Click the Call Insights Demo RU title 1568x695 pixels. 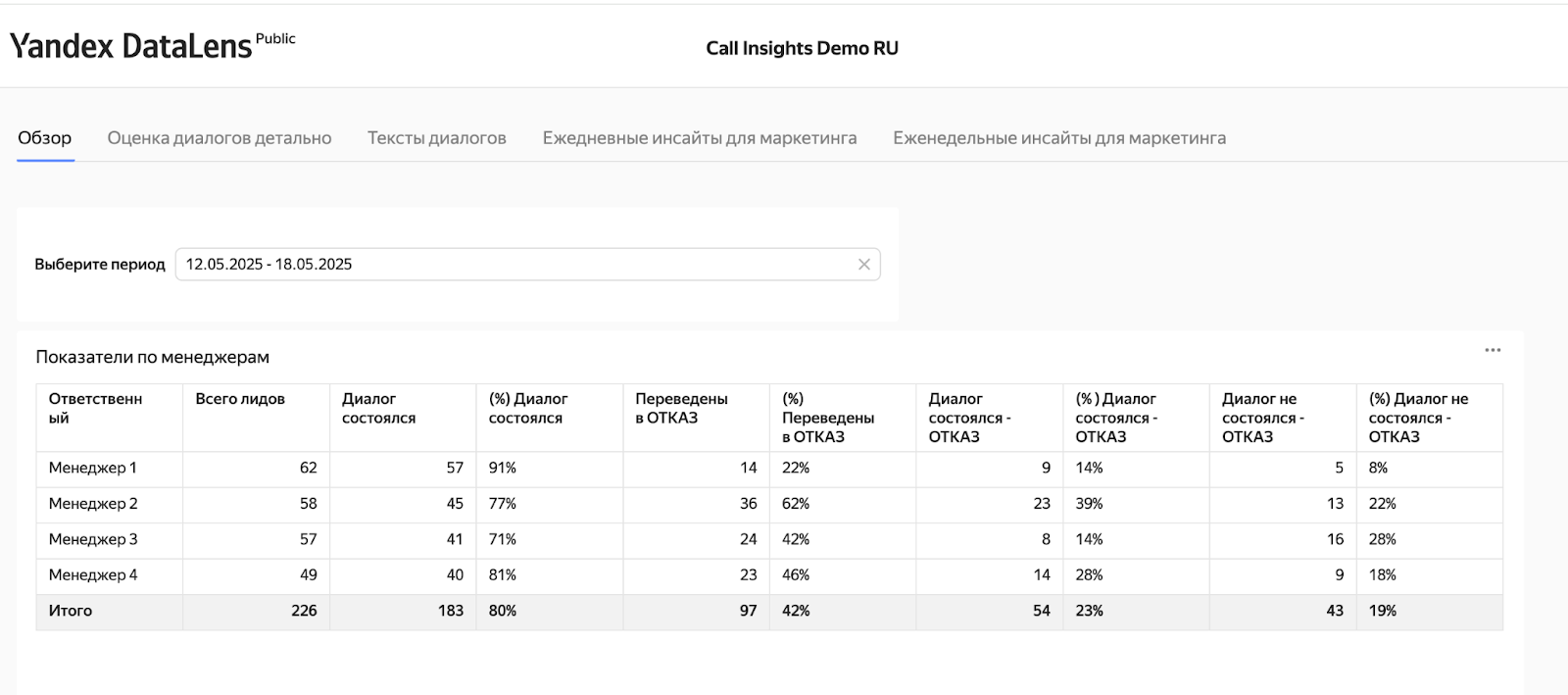(802, 48)
